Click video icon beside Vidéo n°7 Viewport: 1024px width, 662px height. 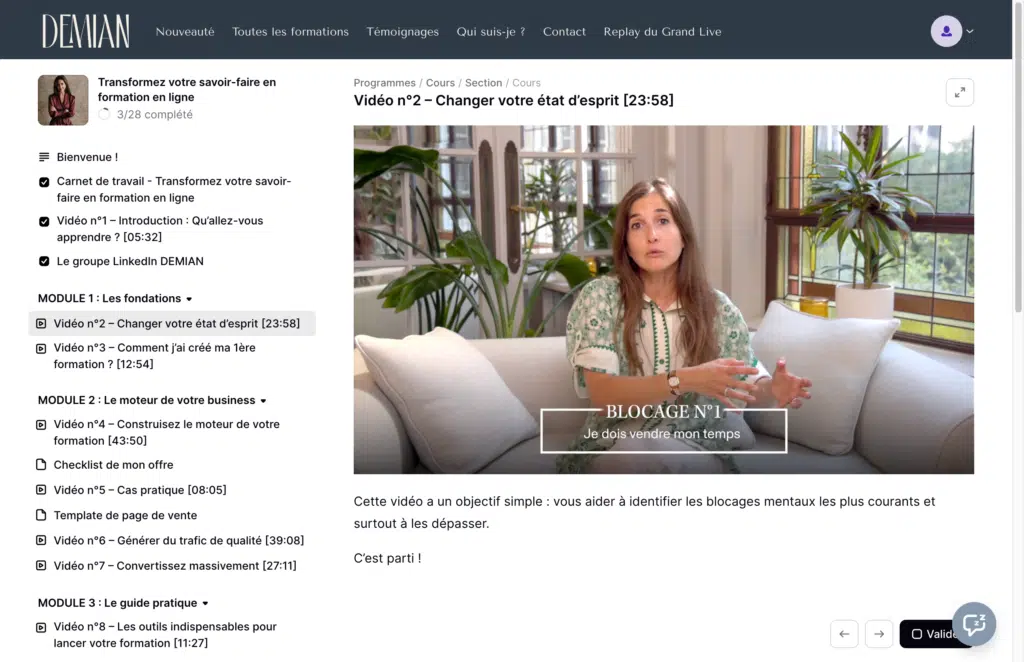[41, 565]
